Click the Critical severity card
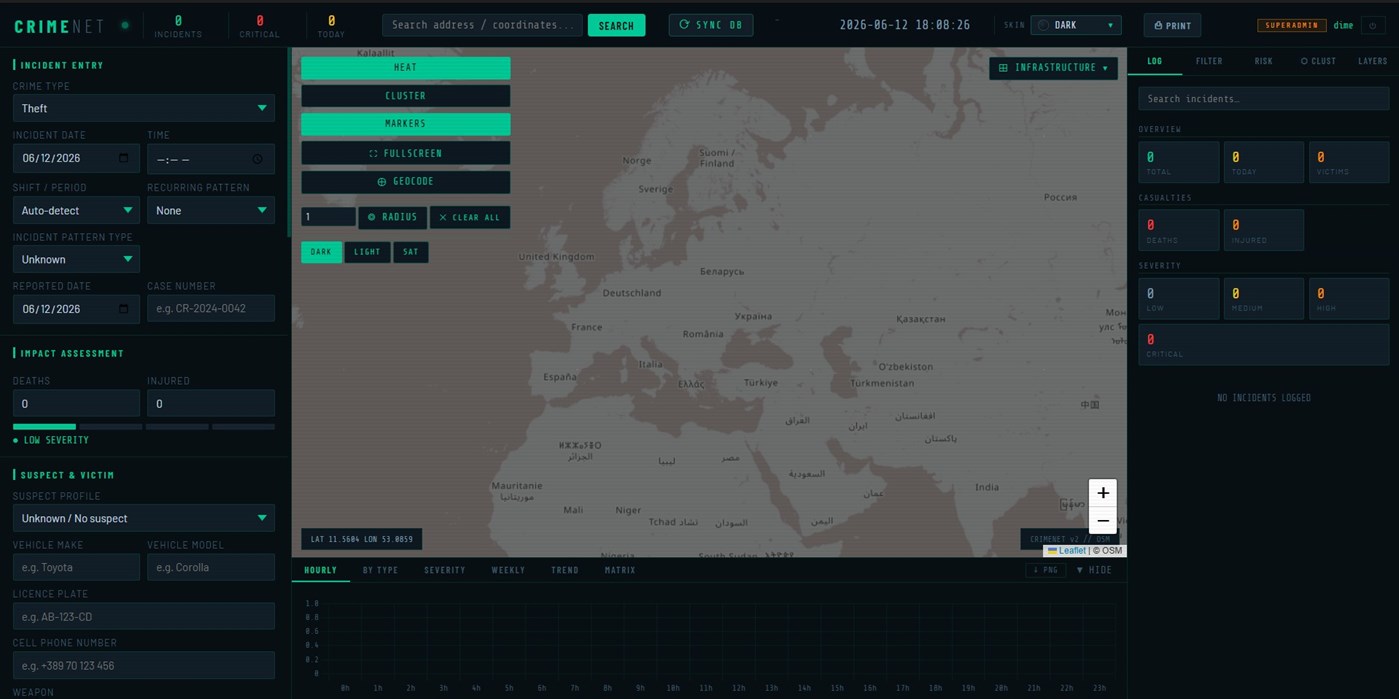The width and height of the screenshot is (1399, 699). point(1263,345)
